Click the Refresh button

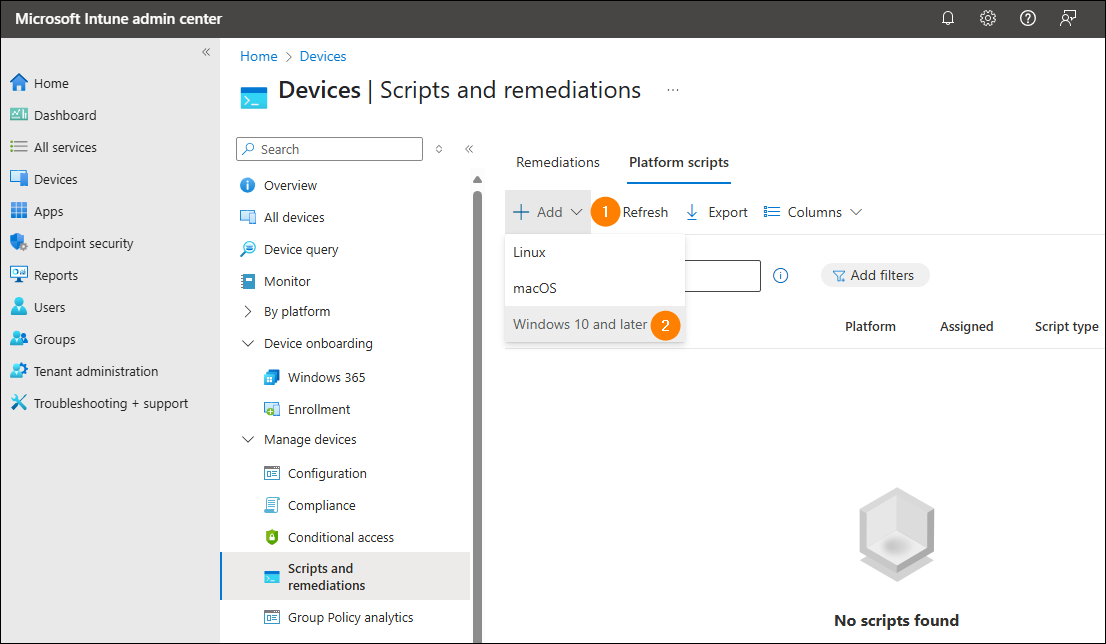(x=645, y=212)
